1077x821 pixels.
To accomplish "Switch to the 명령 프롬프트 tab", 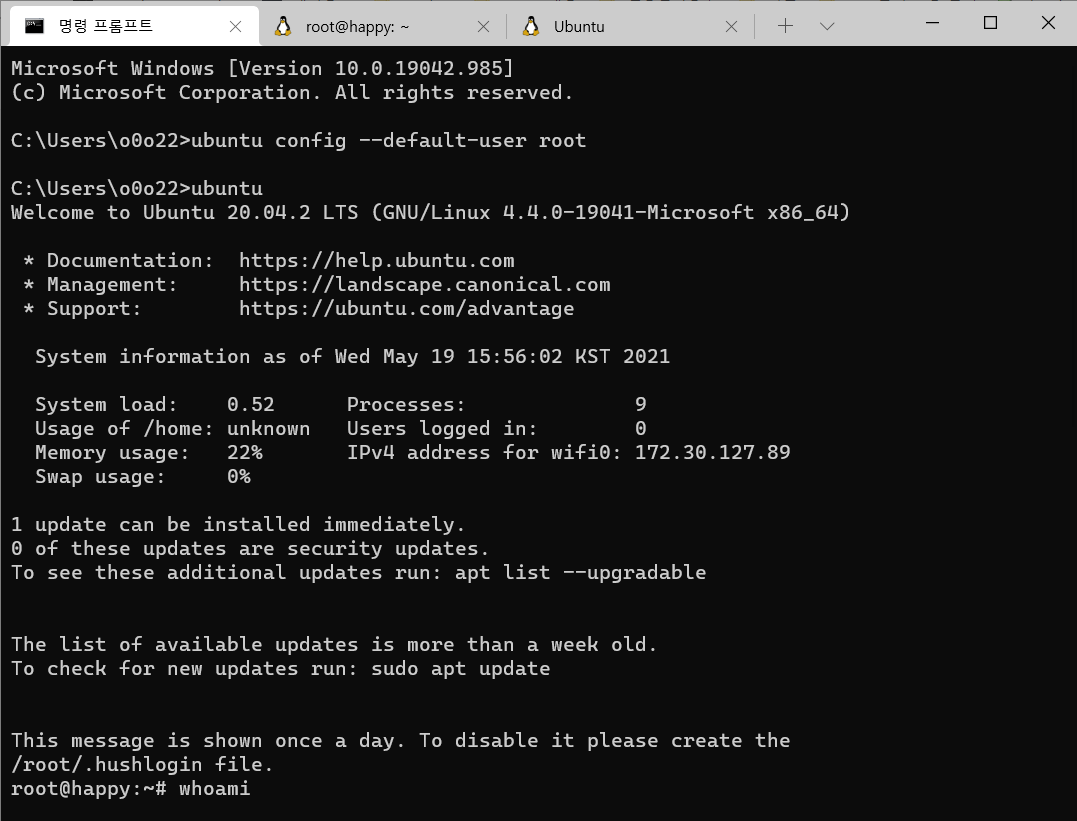I will [135, 26].
